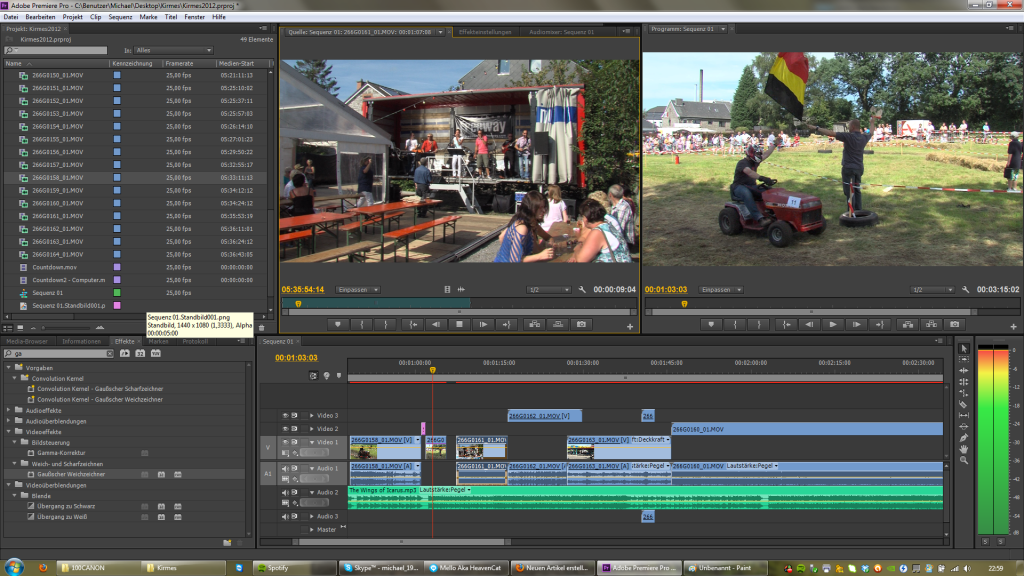Open Spotify from the Windows taskbar
Viewport: 1024px width, 576px height.
click(x=293, y=568)
